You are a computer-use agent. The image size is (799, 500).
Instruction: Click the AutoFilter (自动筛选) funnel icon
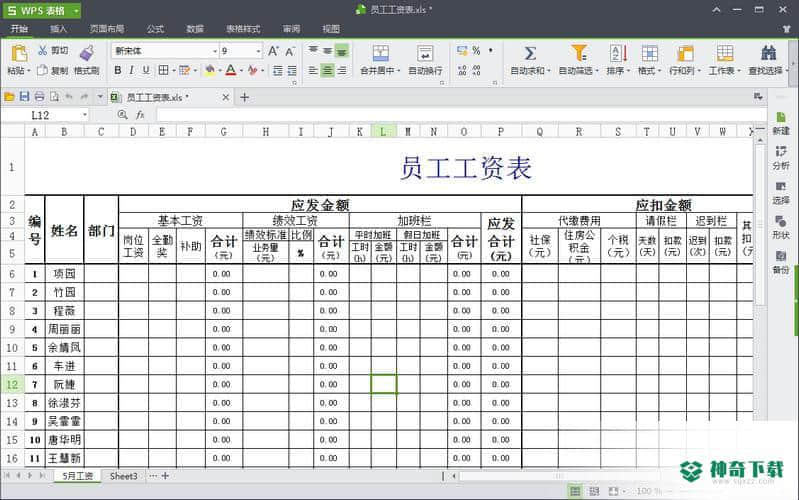point(578,54)
